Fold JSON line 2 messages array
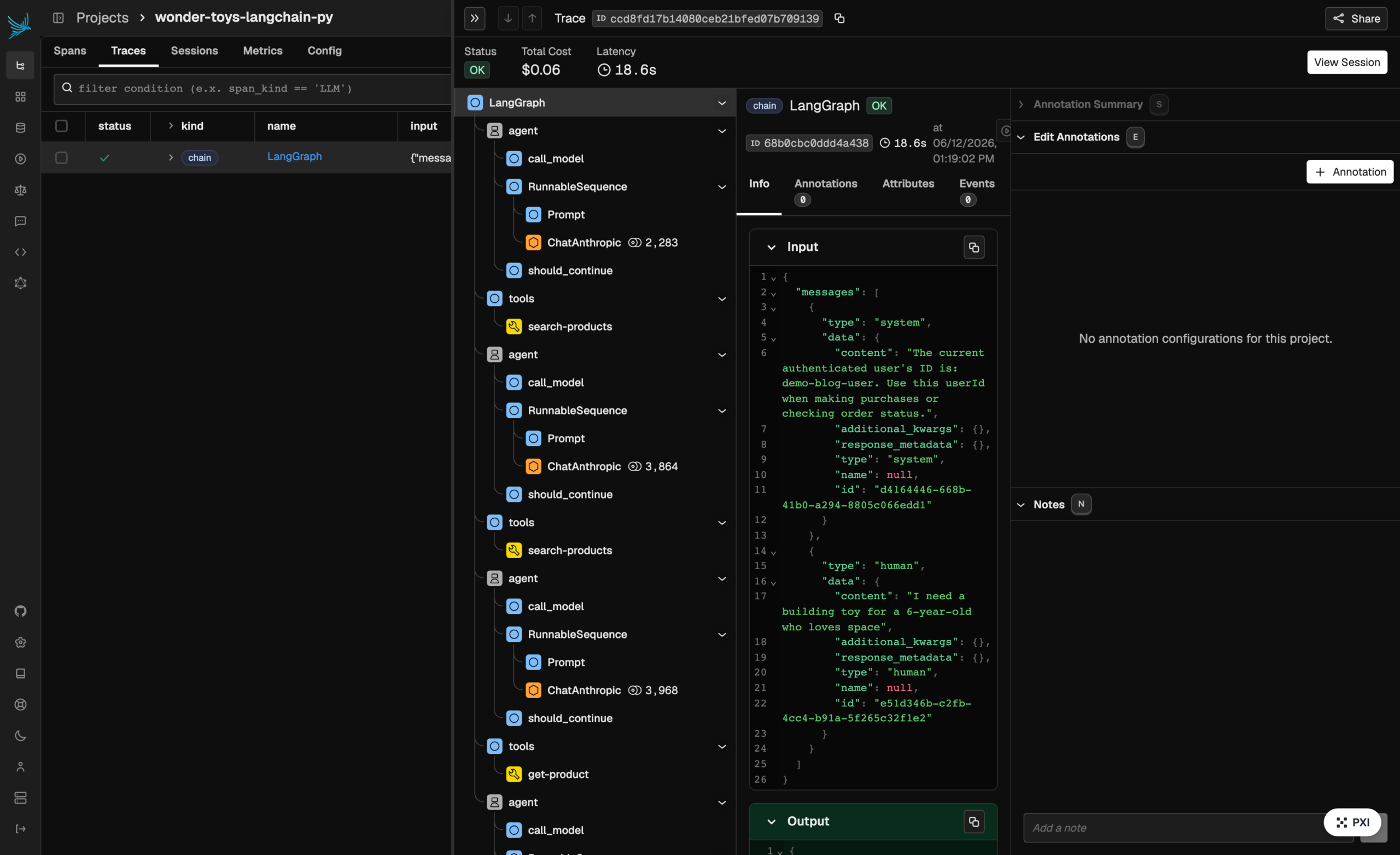1400x855 pixels. click(x=773, y=293)
